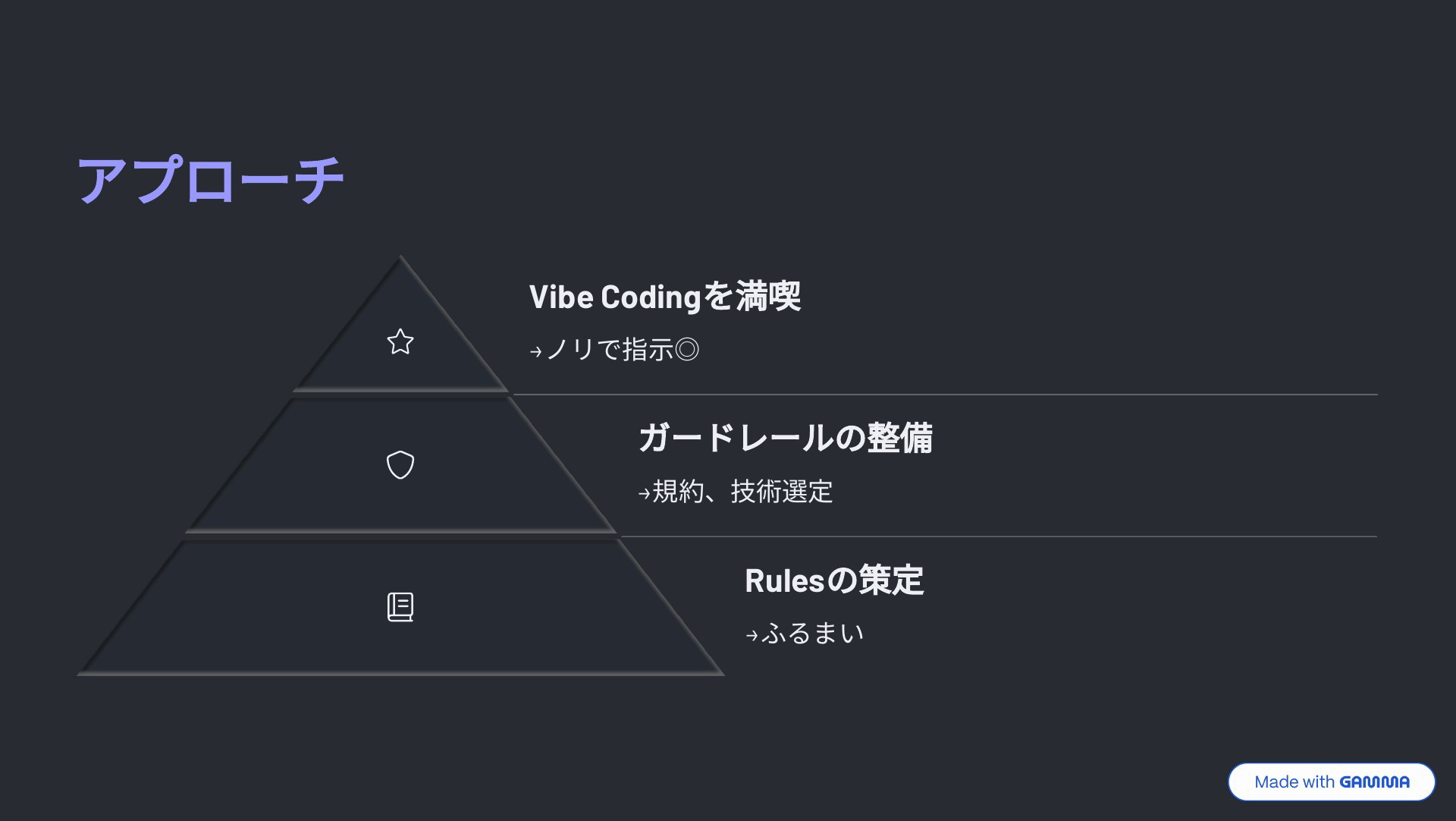Click the star icon in pyramid top
The width and height of the screenshot is (1456, 821).
pyautogui.click(x=400, y=341)
